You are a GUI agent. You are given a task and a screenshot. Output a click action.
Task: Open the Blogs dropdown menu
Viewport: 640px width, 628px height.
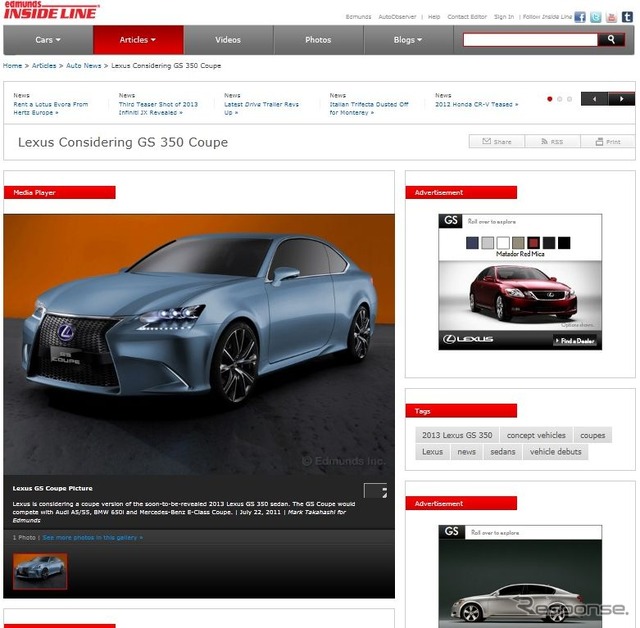pos(408,40)
